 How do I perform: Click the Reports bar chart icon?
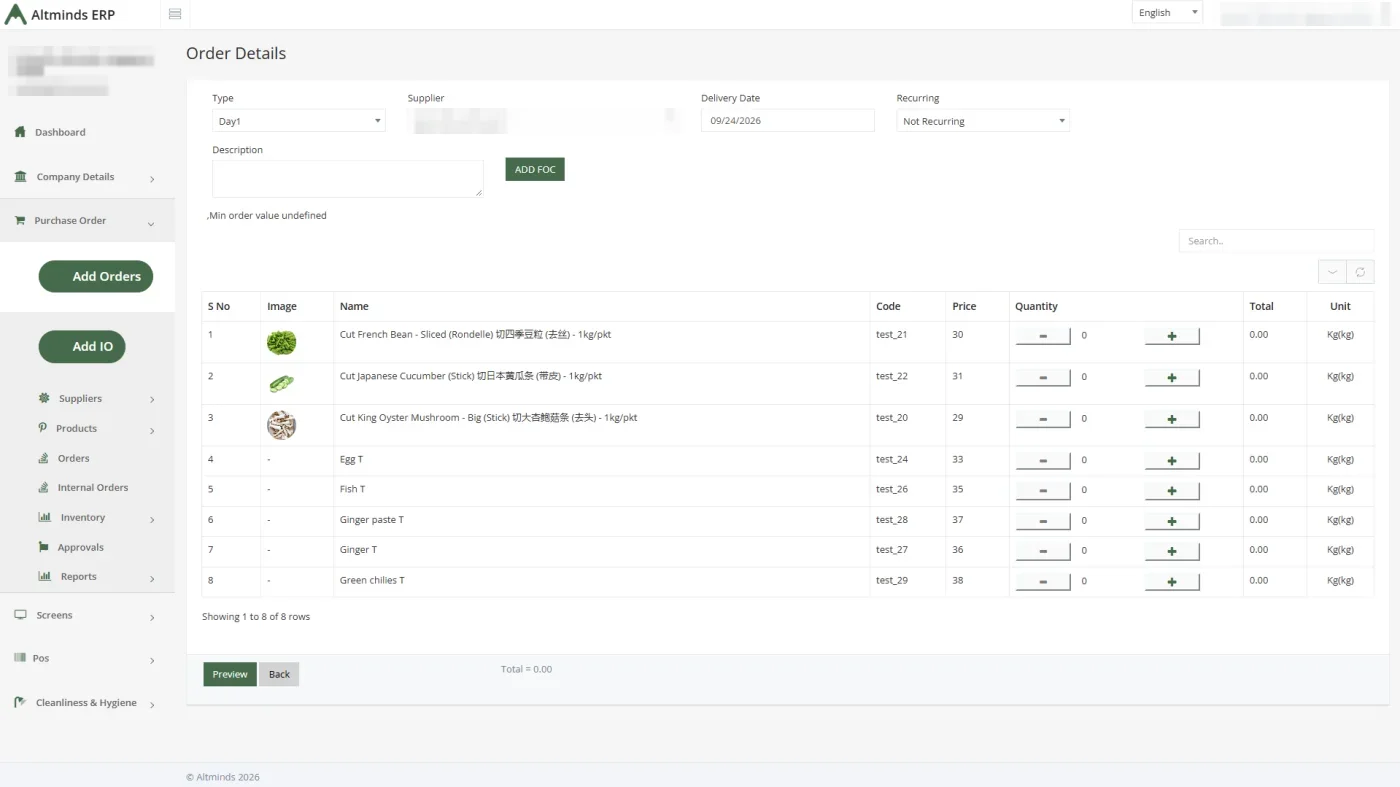(x=45, y=576)
